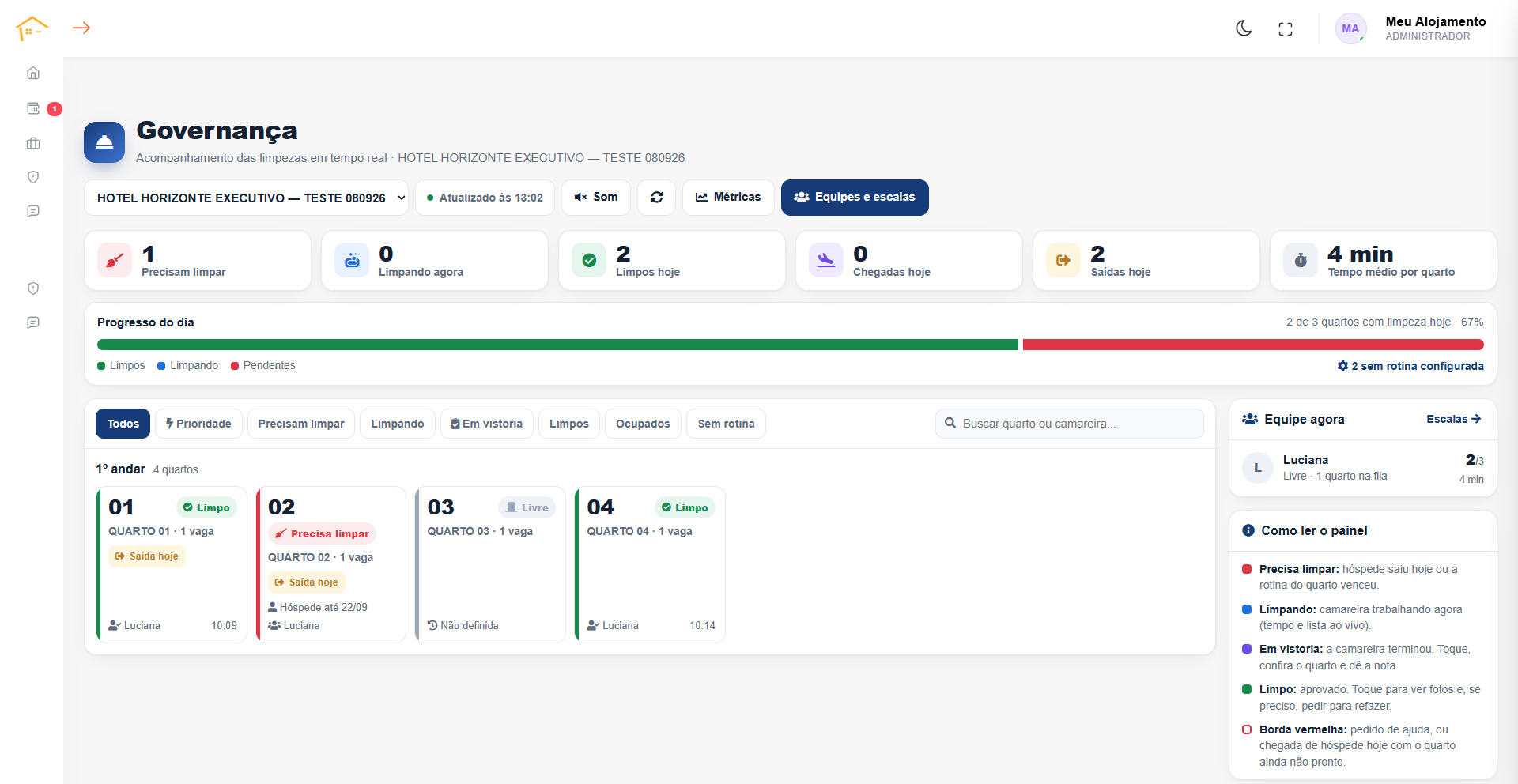Open the home icon in sidebar
Image resolution: width=1518 pixels, height=784 pixels.
tap(33, 73)
